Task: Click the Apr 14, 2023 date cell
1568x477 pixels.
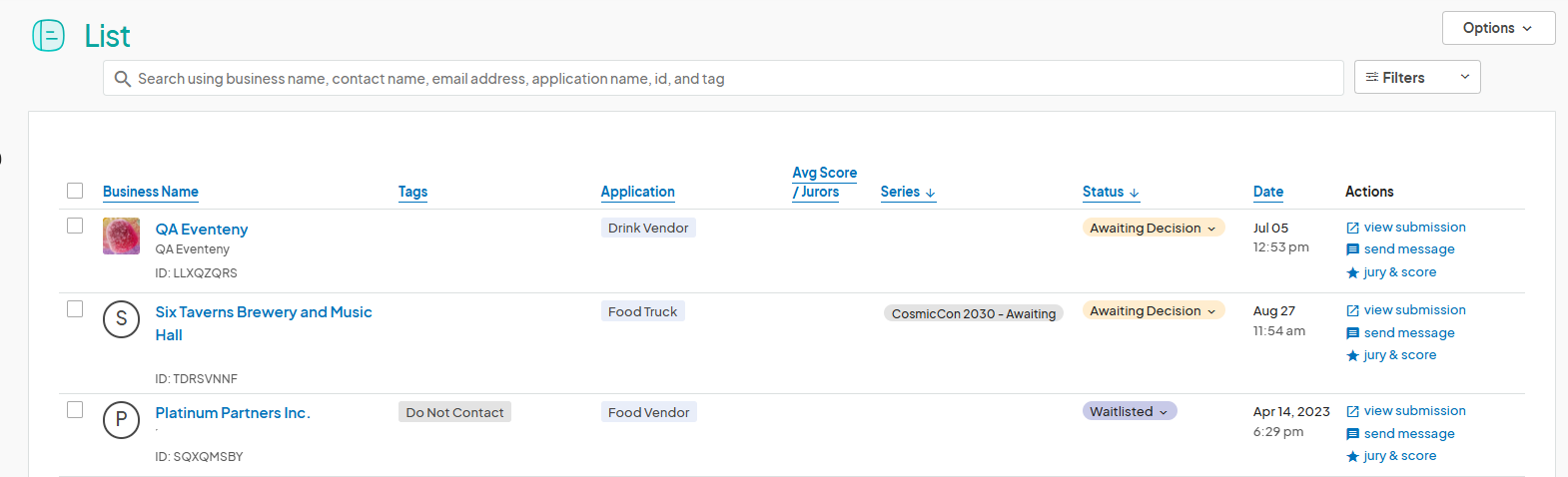Action: [x=1291, y=412]
